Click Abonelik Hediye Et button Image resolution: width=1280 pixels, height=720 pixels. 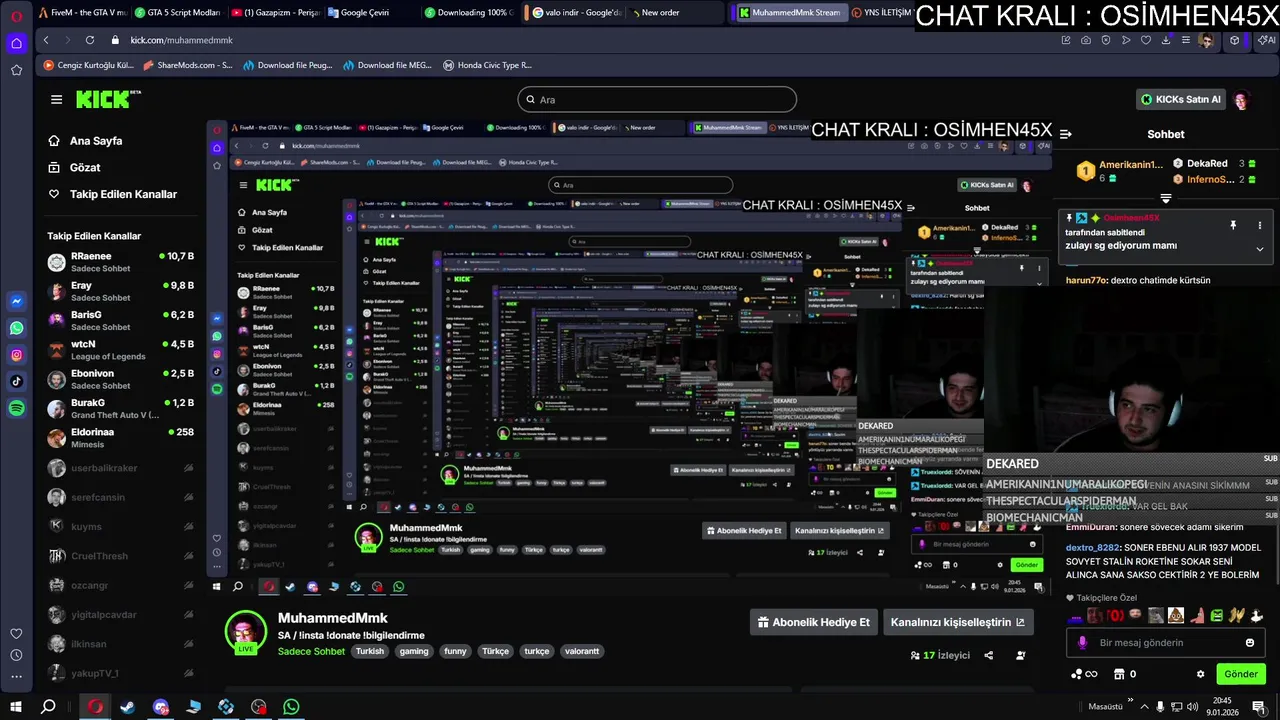[814, 622]
